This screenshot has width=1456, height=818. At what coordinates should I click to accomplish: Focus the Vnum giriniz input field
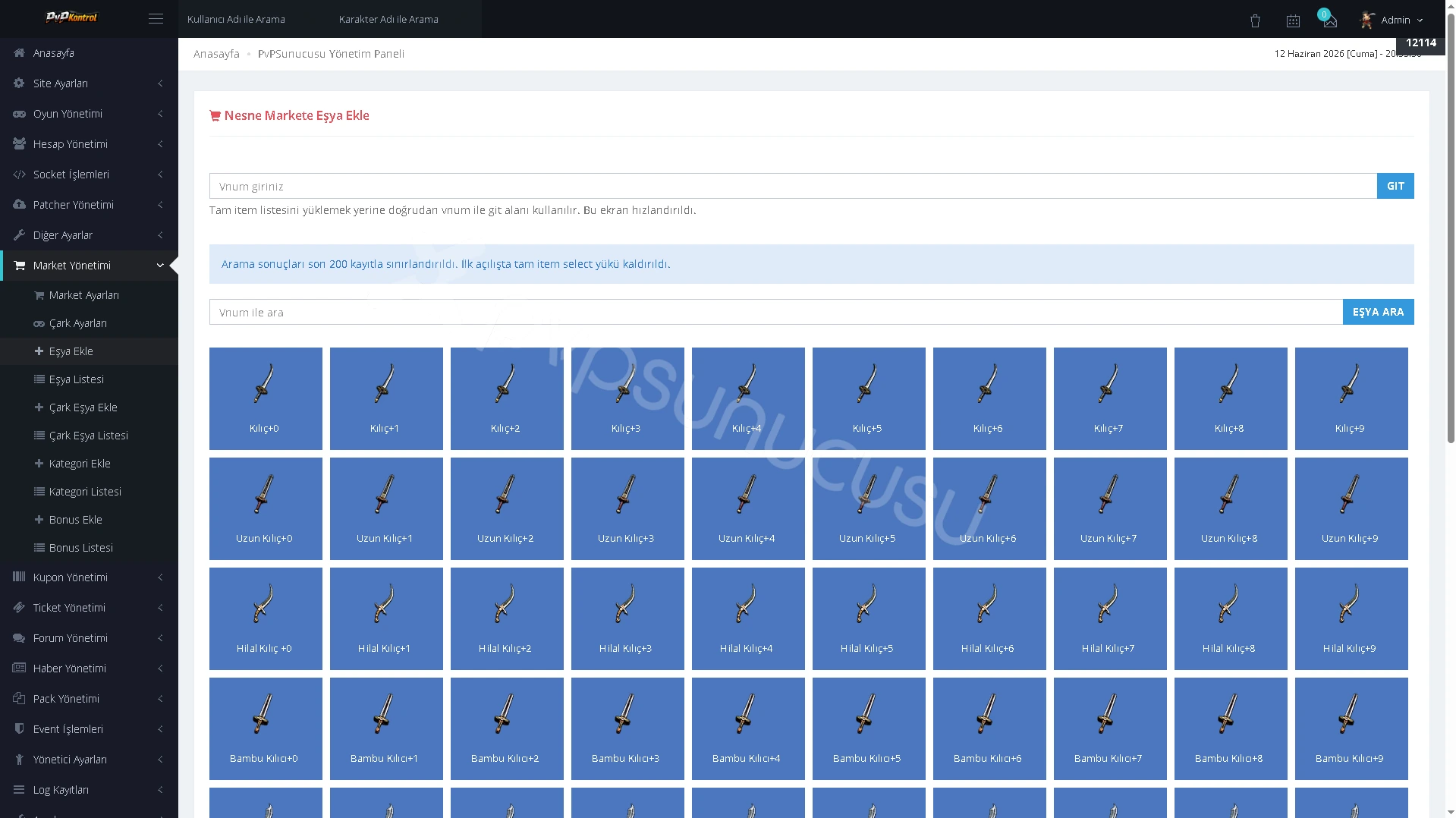click(x=793, y=186)
